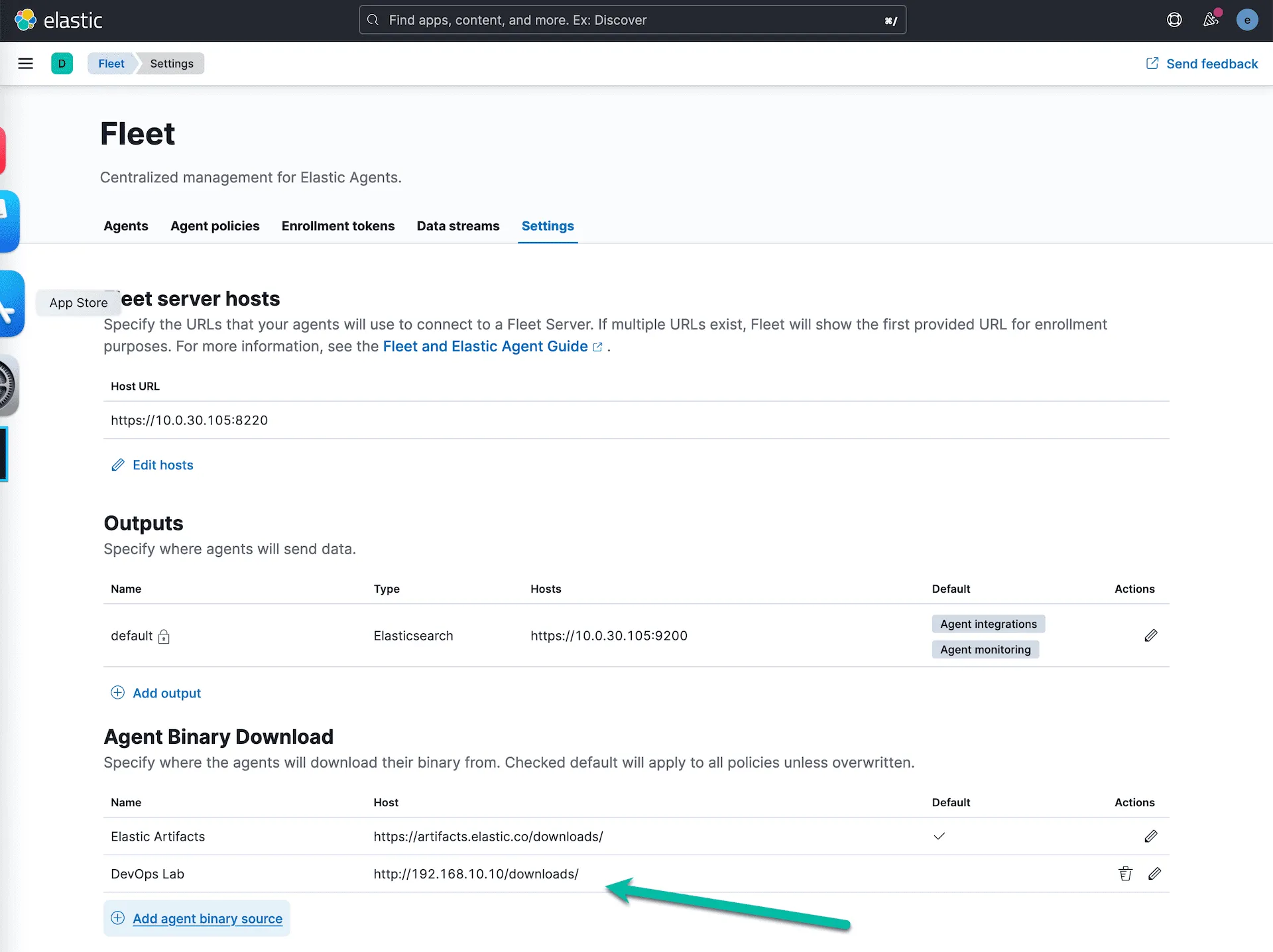Edit the default output with pencil icon
This screenshot has width=1273, height=952.
point(1151,636)
